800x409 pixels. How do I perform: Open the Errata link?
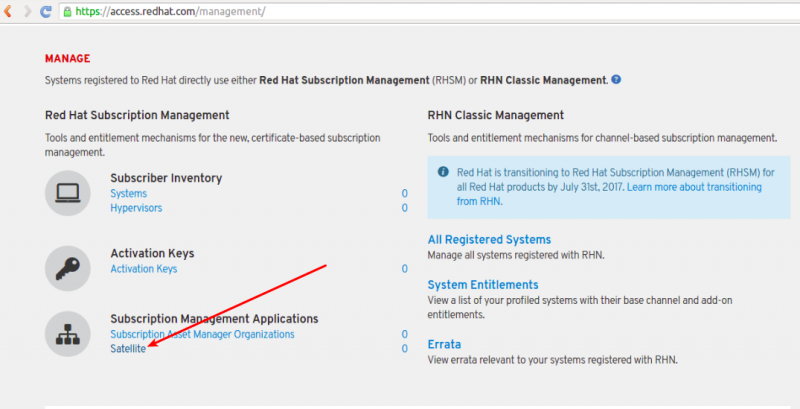point(444,344)
